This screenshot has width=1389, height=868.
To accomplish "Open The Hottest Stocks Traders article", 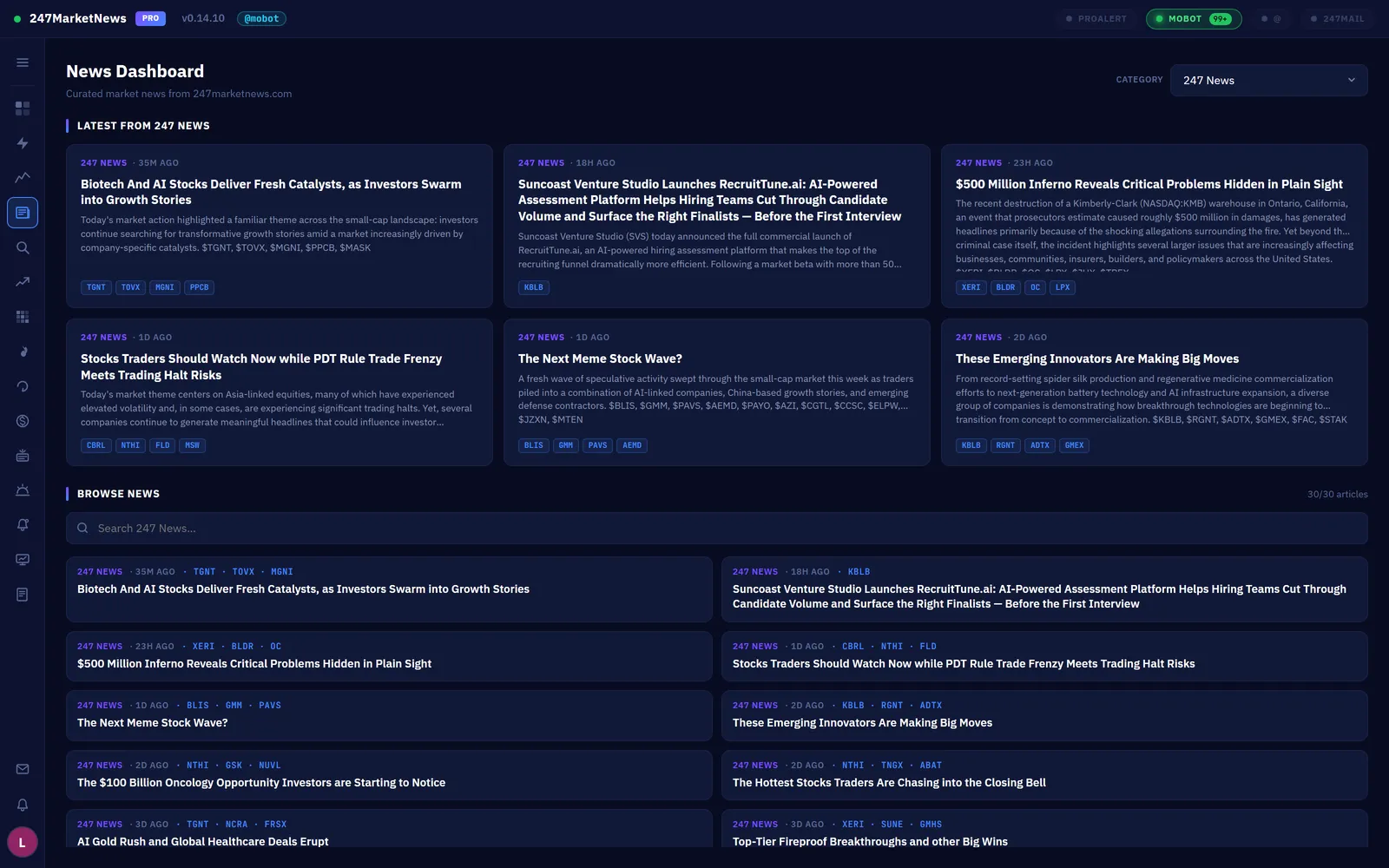I will (x=1044, y=775).
